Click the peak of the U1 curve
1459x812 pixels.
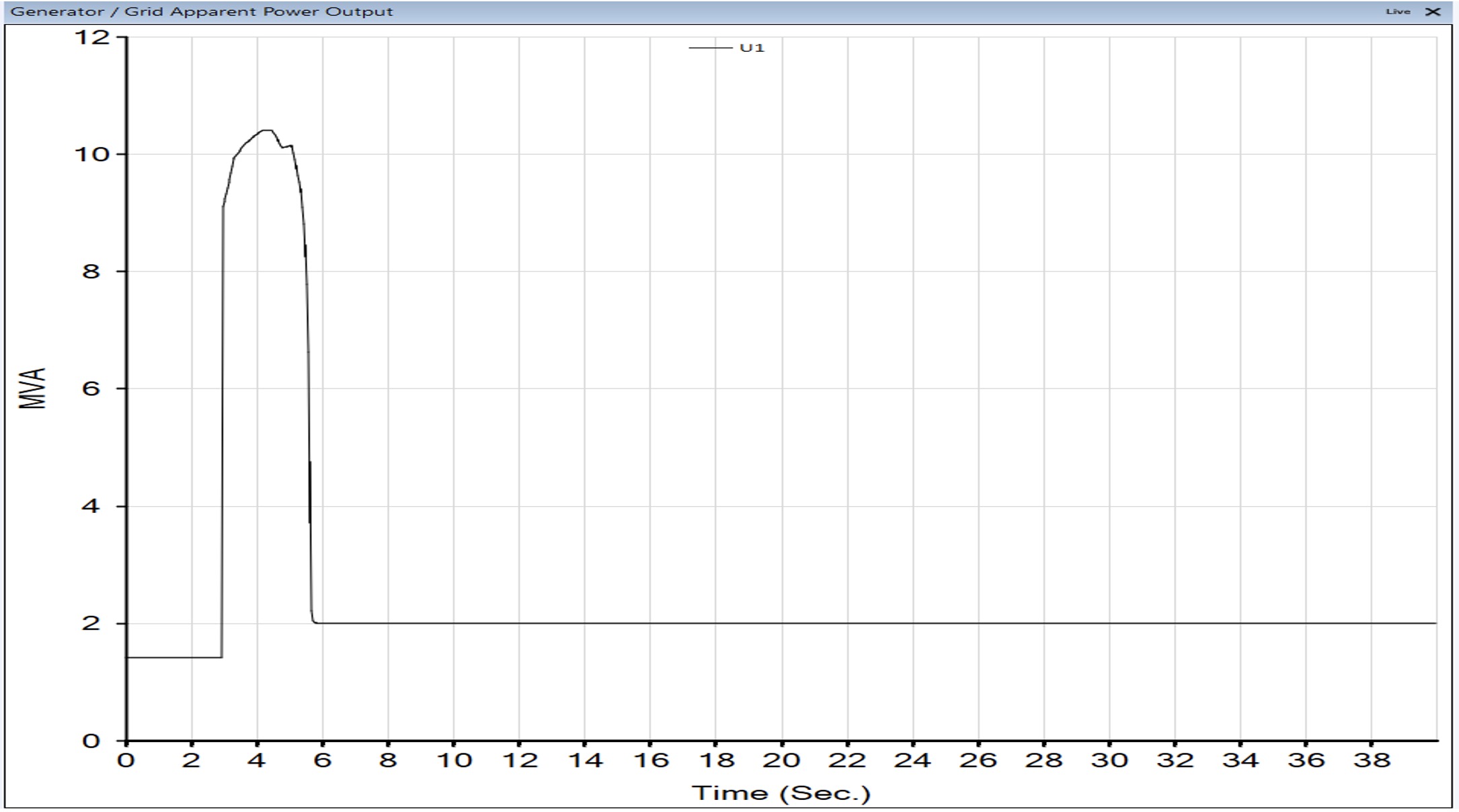tap(266, 130)
